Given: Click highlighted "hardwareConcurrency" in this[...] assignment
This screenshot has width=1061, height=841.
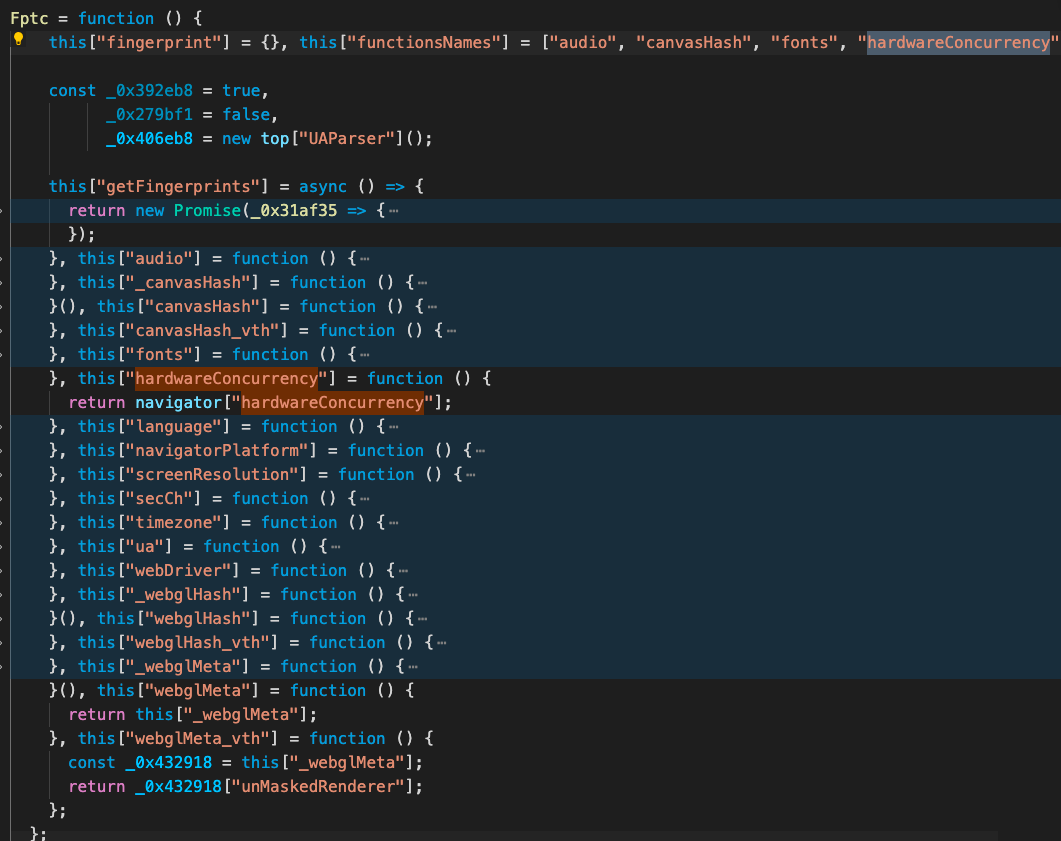Looking at the screenshot, I should [227, 379].
